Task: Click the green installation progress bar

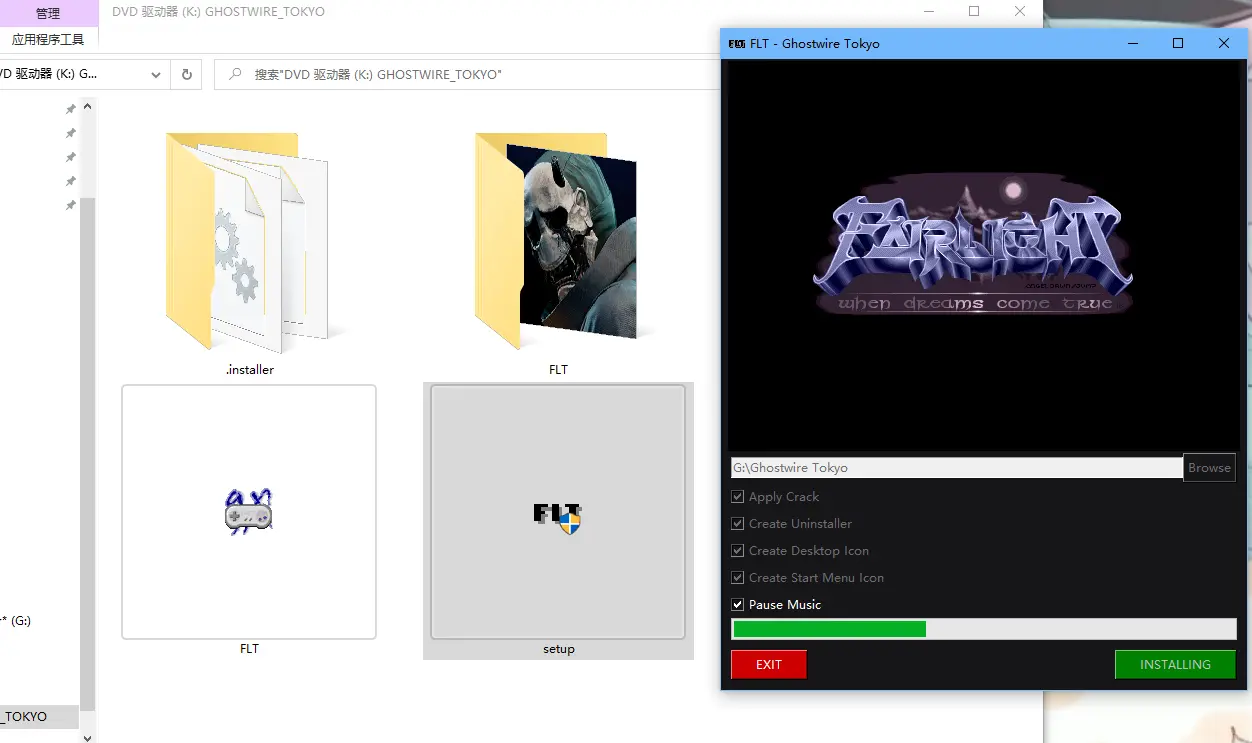Action: tap(984, 629)
